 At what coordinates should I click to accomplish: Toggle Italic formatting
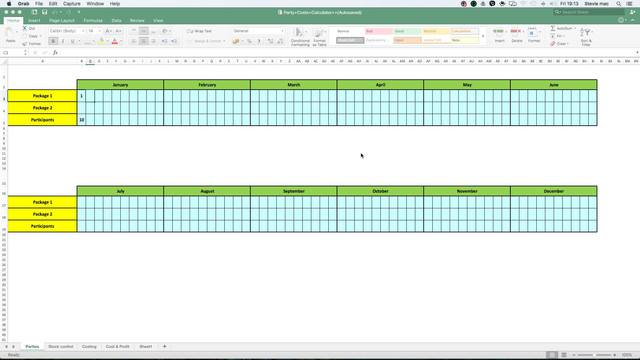click(x=63, y=41)
